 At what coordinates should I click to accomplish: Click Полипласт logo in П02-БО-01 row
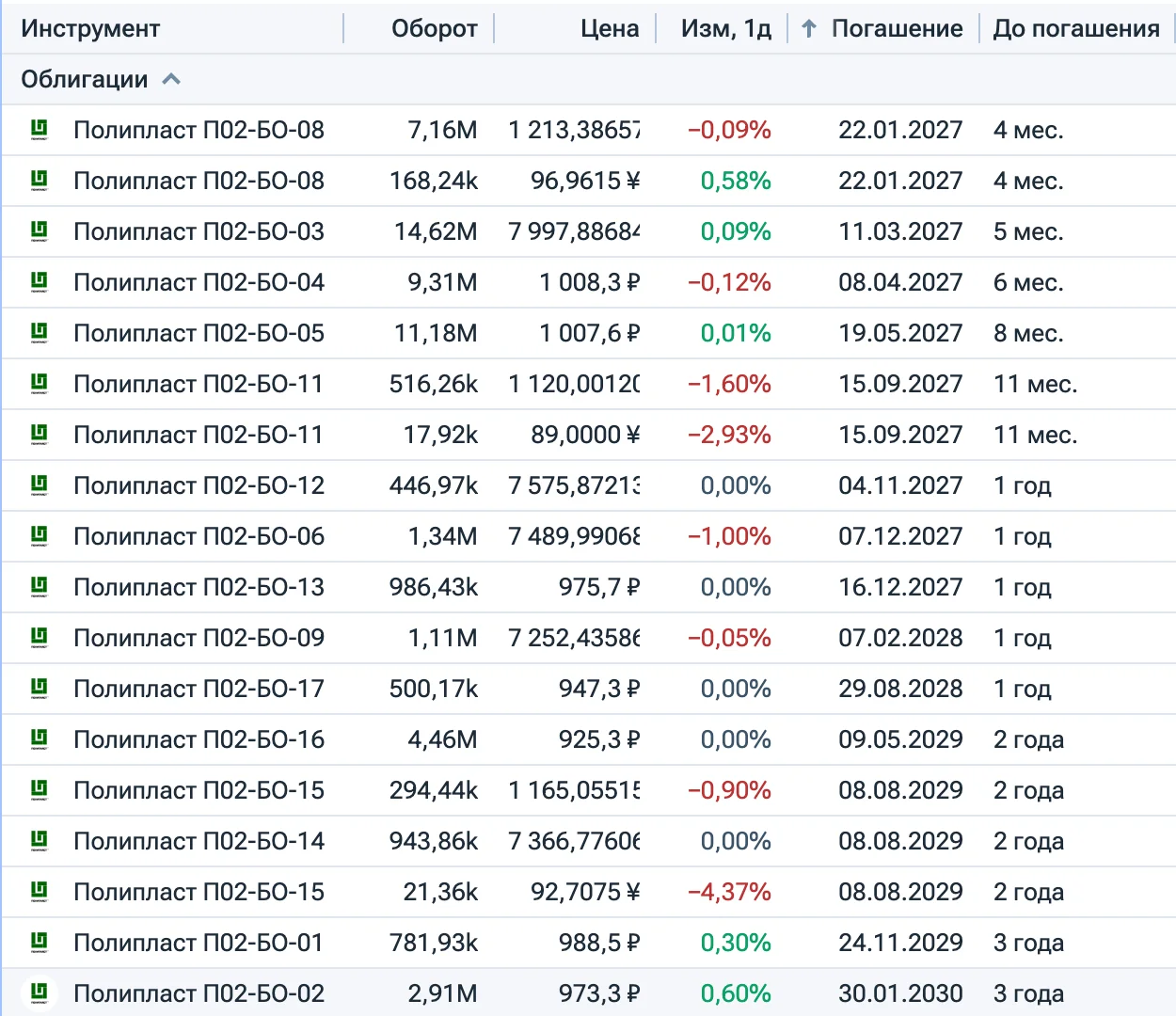40,943
